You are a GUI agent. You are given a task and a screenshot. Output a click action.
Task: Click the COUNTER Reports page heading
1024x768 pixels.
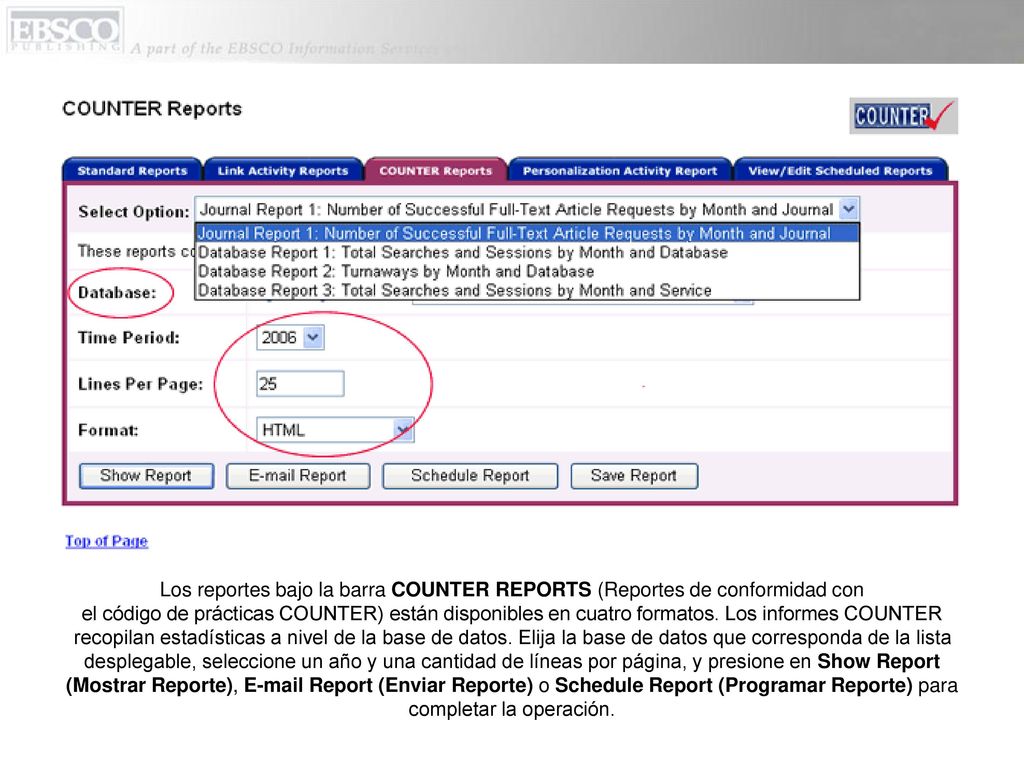pyautogui.click(x=152, y=108)
